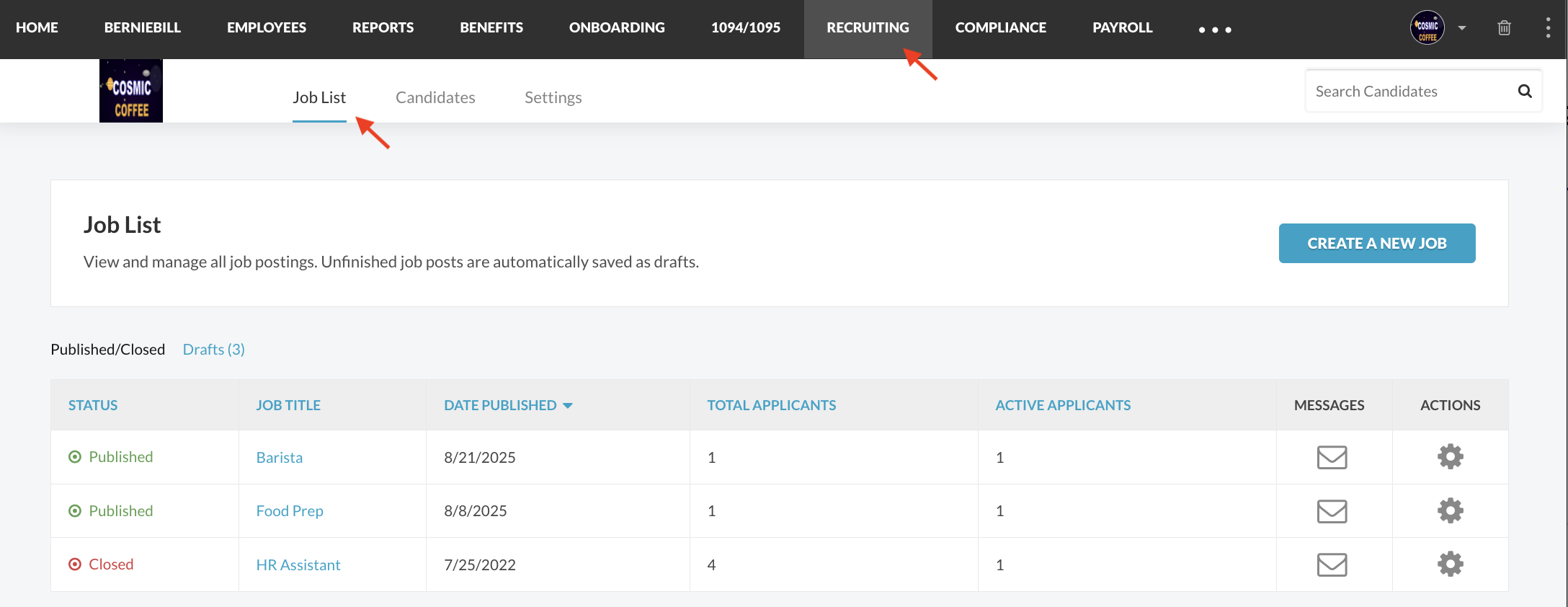Image resolution: width=1568 pixels, height=607 pixels.
Task: Switch to the Candidates tab
Action: 435,97
